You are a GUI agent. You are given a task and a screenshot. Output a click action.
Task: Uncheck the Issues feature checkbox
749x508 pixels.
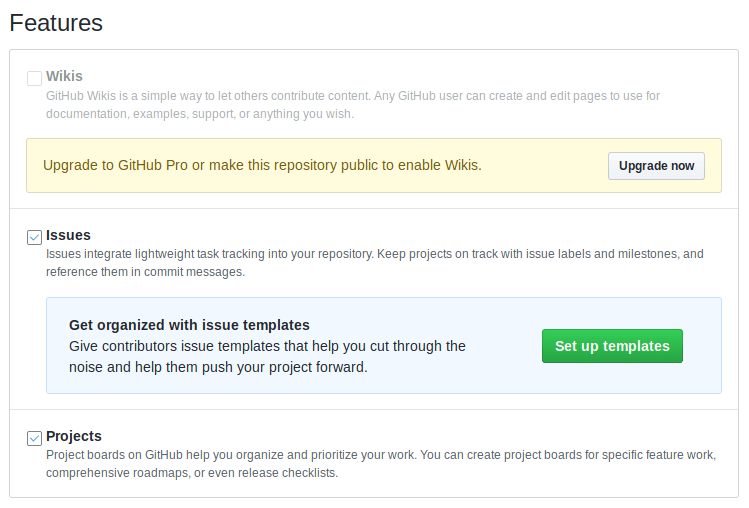click(x=34, y=237)
